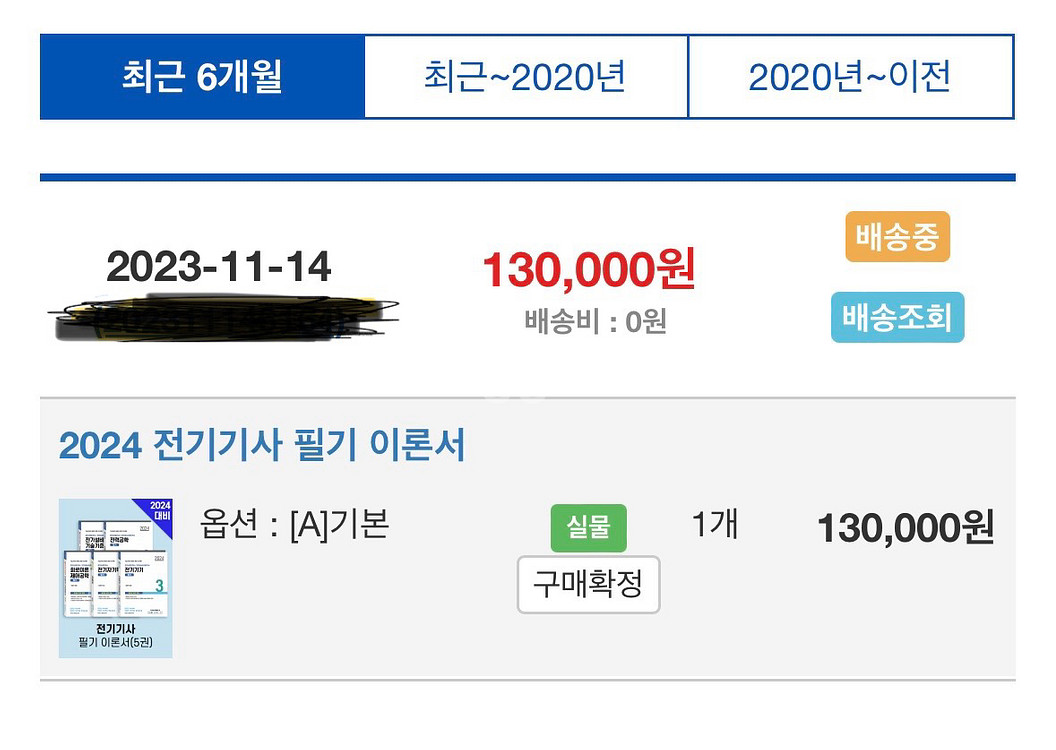This screenshot has width=1056, height=750.
Task: Open the 2020년~이전 tab
Action: pyautogui.click(x=850, y=77)
